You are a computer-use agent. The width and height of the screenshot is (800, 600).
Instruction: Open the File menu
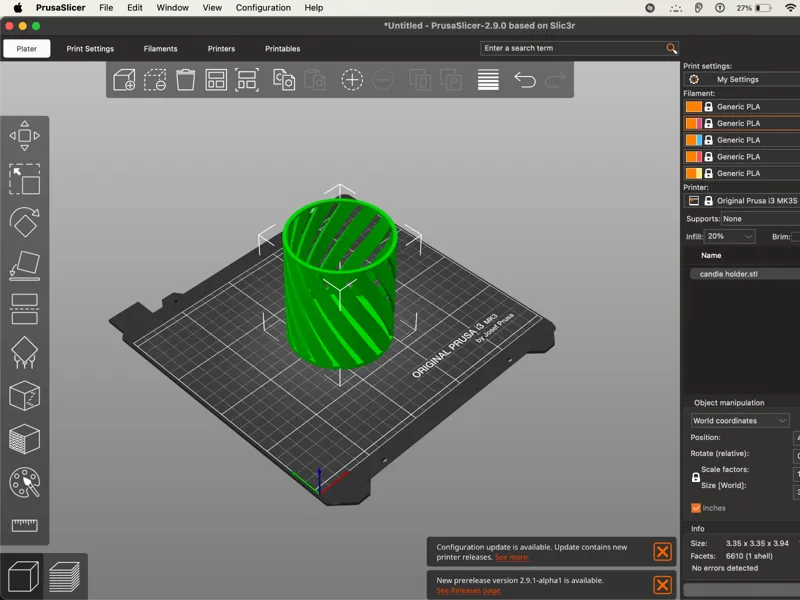[106, 8]
